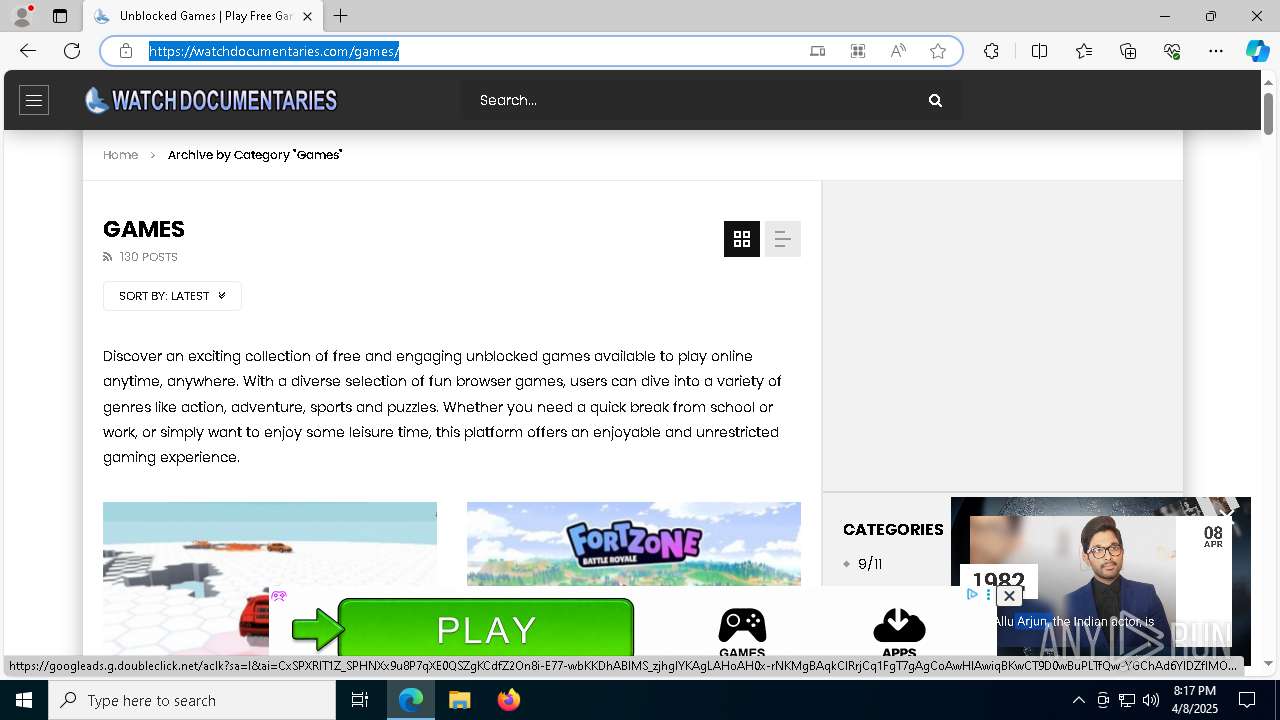1280x720 pixels.
Task: Click the search magnifier icon
Action: [x=935, y=100]
